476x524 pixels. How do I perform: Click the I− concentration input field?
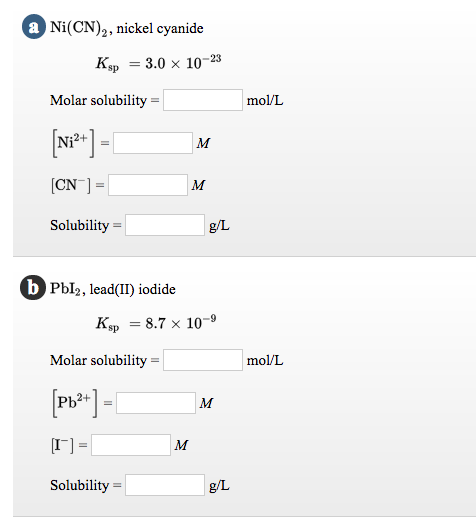(x=131, y=445)
